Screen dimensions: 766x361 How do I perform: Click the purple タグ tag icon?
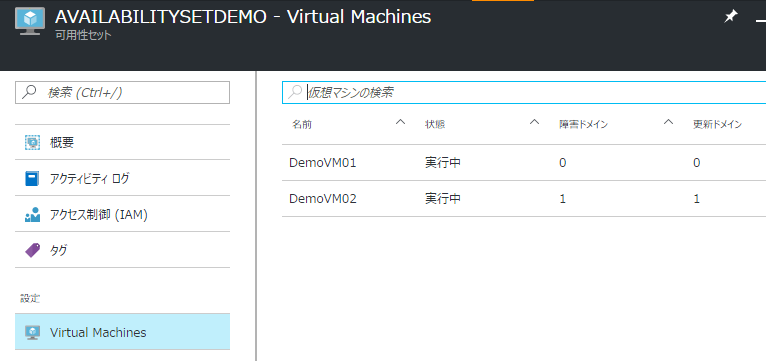click(32, 250)
